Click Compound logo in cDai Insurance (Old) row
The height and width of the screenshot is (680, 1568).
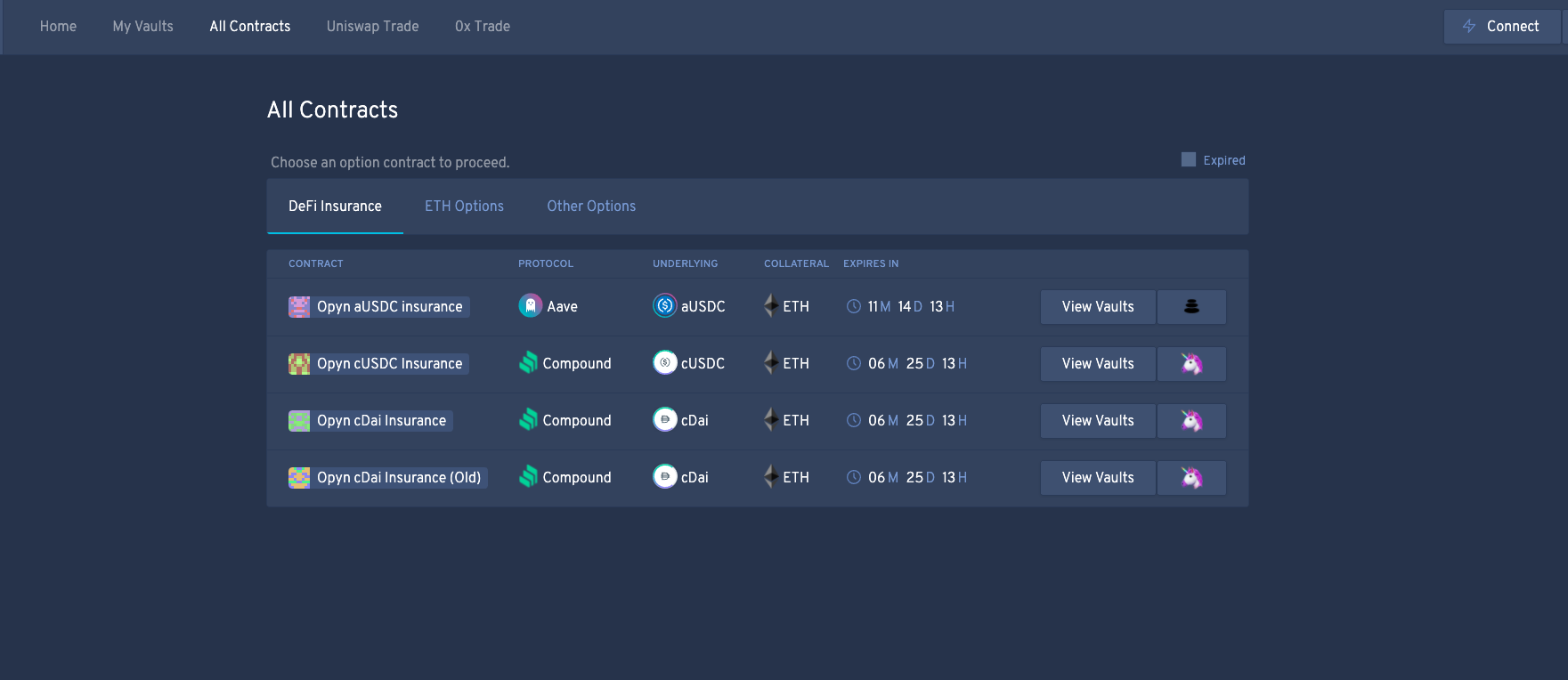tap(528, 477)
